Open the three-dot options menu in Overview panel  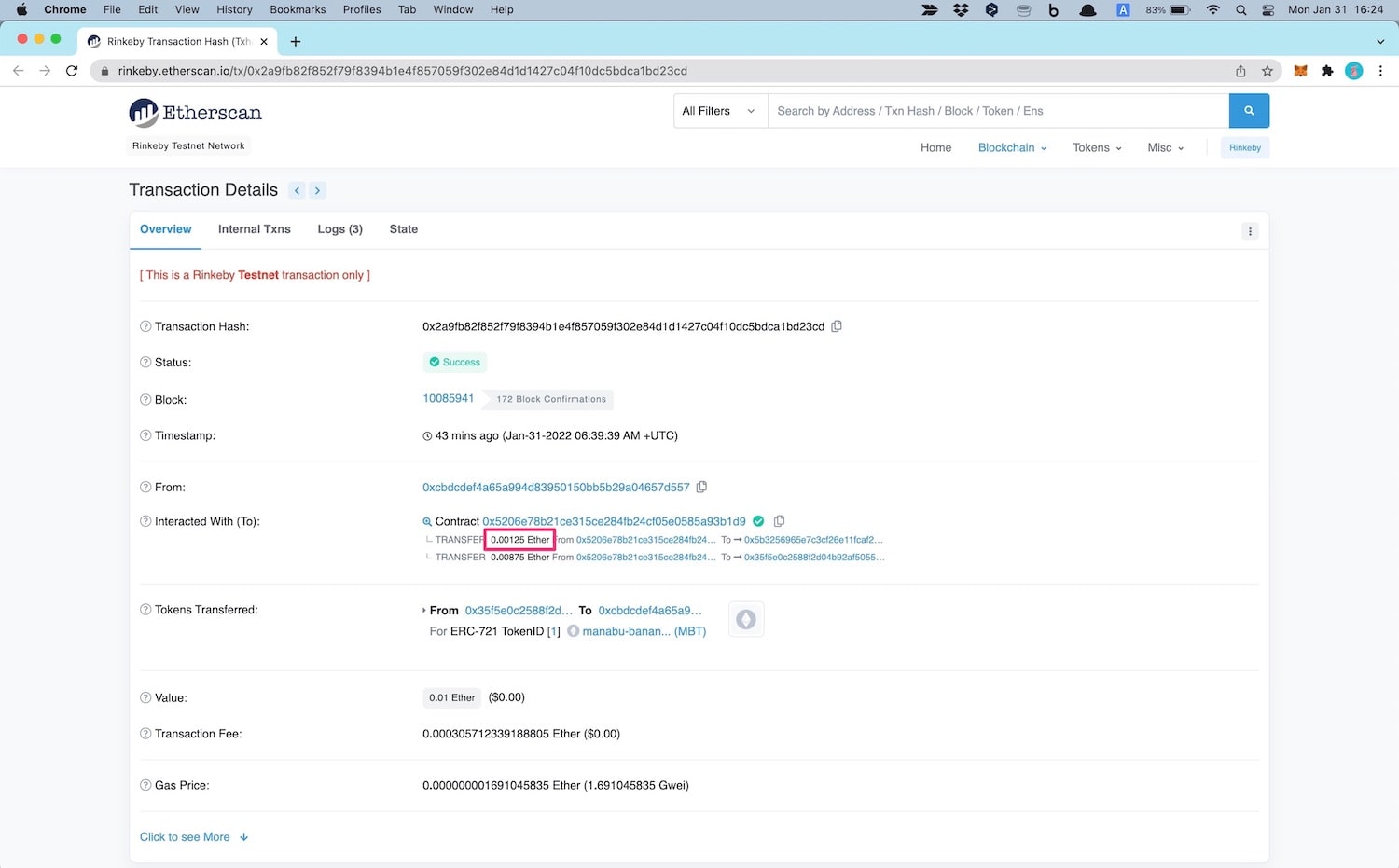pyautogui.click(x=1250, y=231)
